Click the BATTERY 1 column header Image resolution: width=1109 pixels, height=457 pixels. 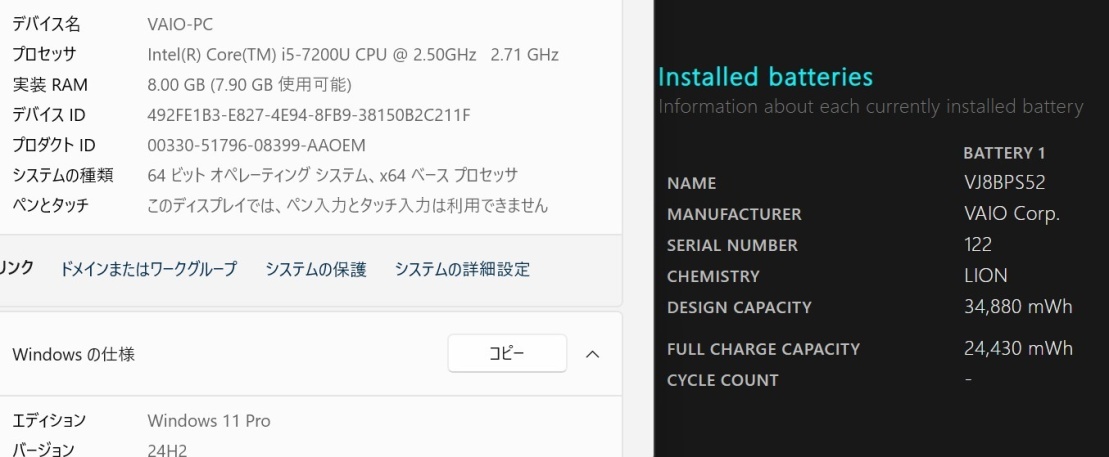pyautogui.click(x=1004, y=153)
